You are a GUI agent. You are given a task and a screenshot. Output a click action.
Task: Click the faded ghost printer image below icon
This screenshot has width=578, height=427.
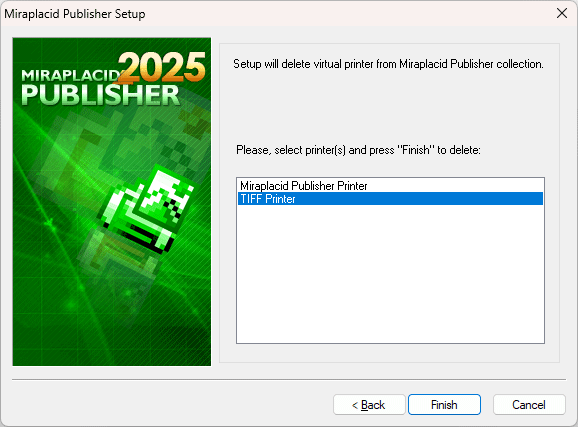coord(118,254)
